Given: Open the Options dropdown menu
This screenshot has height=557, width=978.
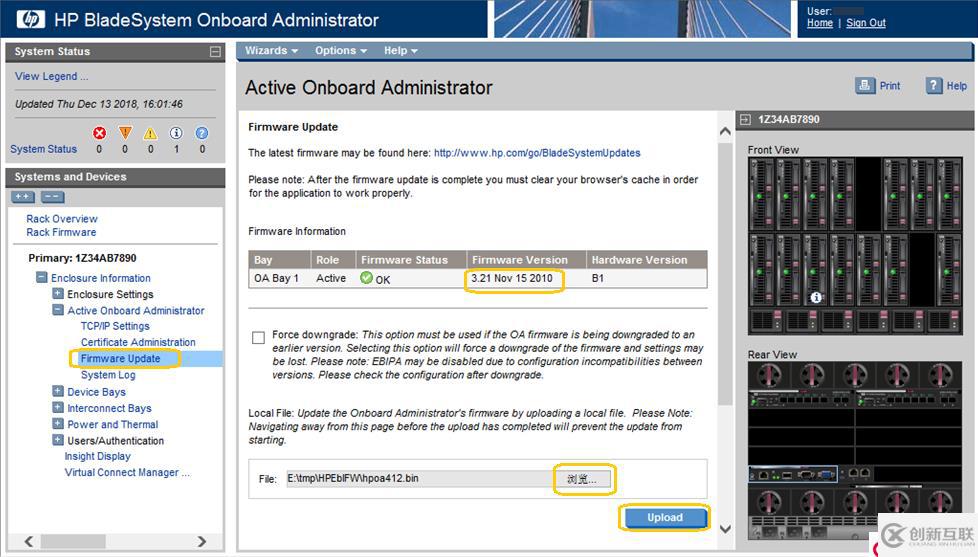Looking at the screenshot, I should pyautogui.click(x=341, y=51).
